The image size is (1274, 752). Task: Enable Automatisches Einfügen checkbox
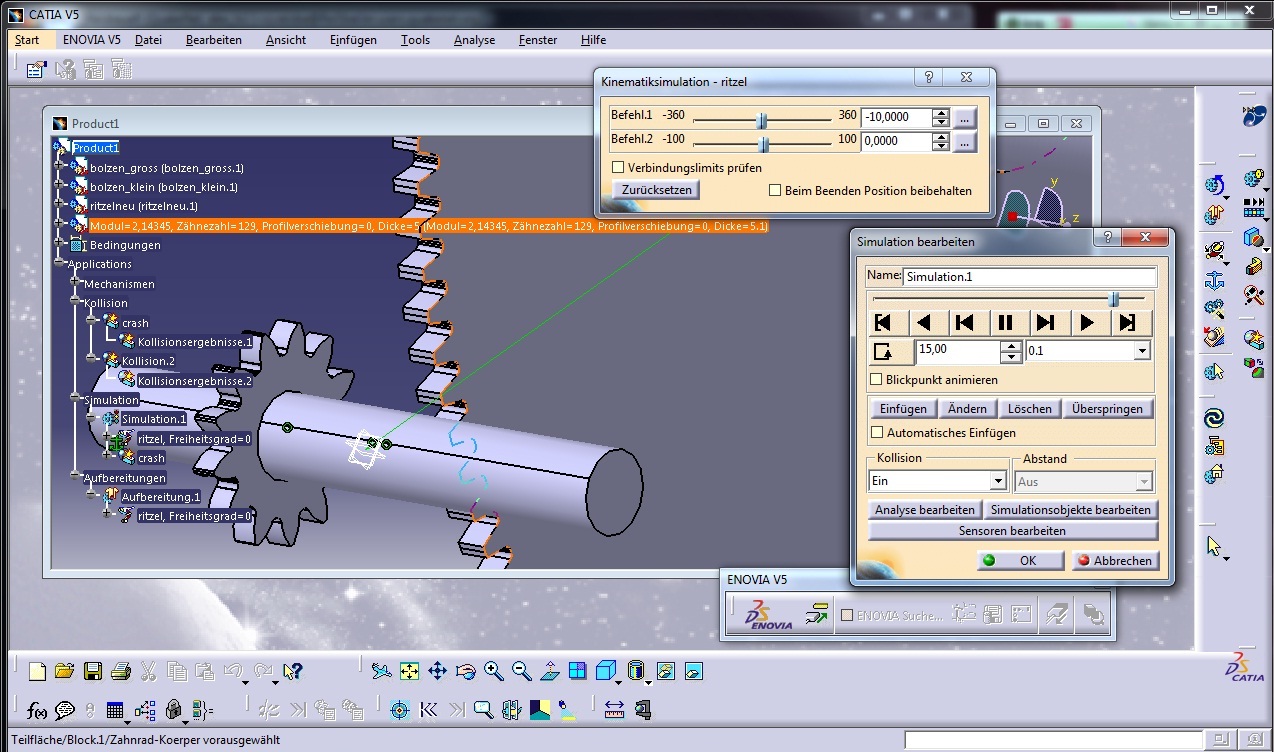click(x=876, y=433)
